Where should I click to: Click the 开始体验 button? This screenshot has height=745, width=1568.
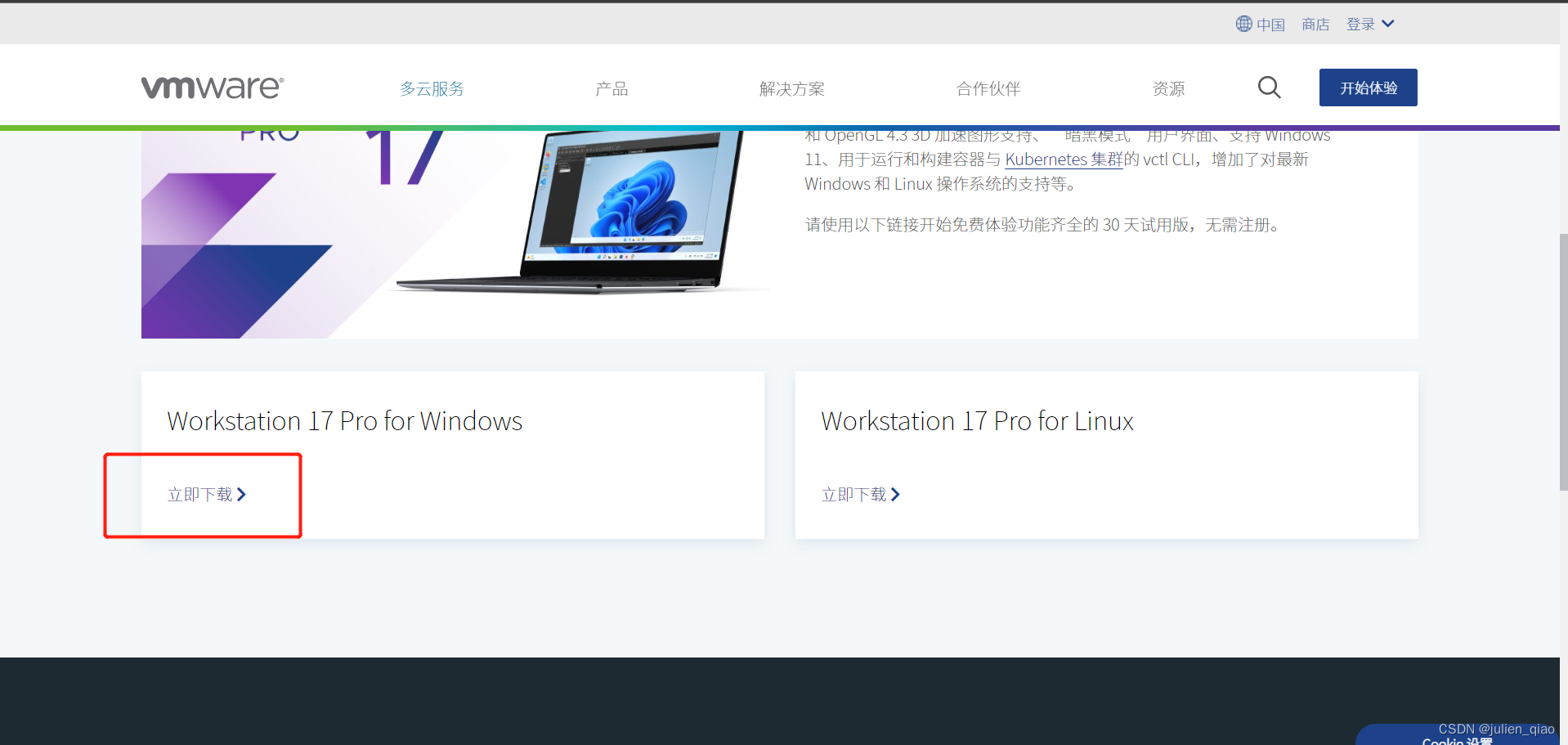(1368, 88)
